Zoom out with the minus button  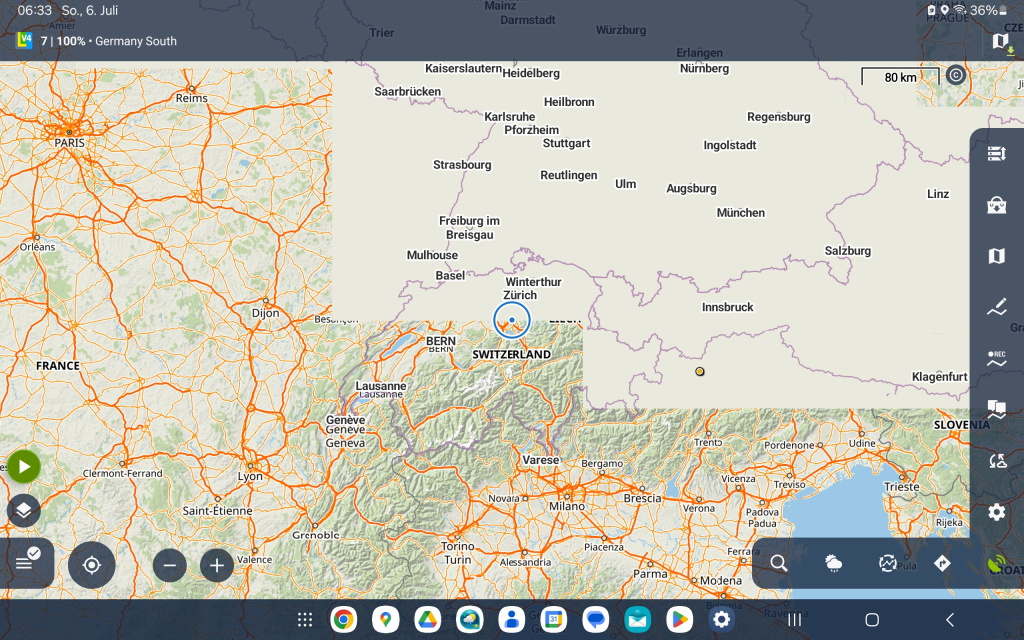(169, 565)
